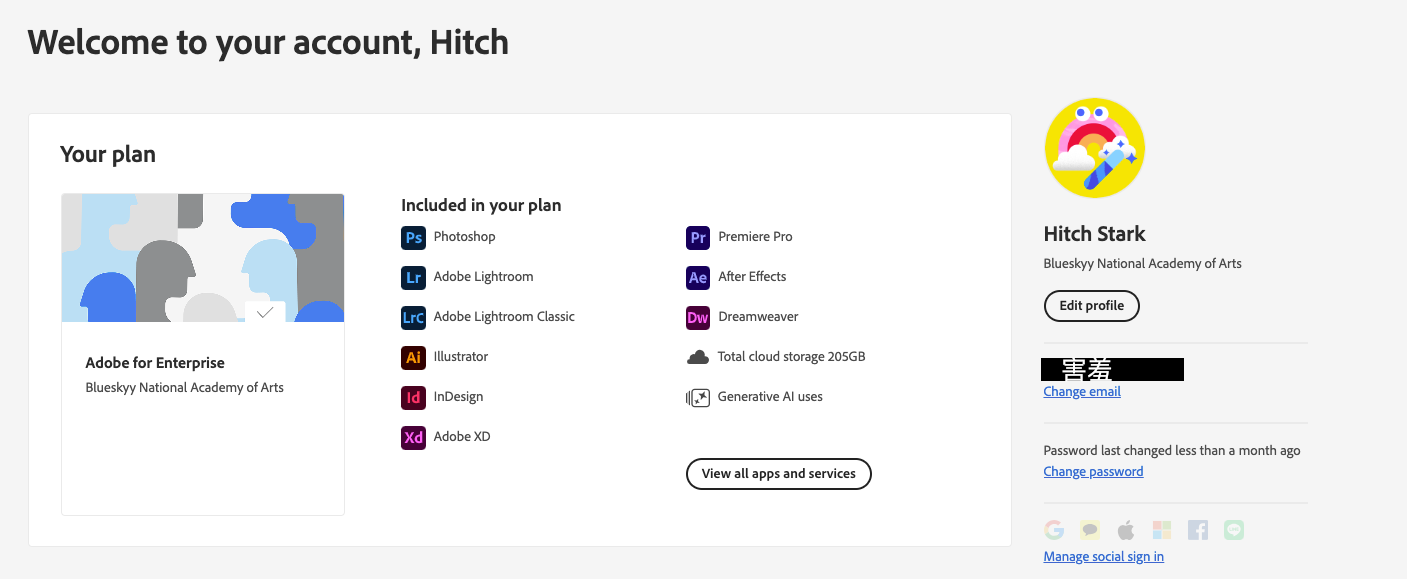Click the Your plan heading
Image resolution: width=1407 pixels, height=579 pixels.
click(108, 154)
